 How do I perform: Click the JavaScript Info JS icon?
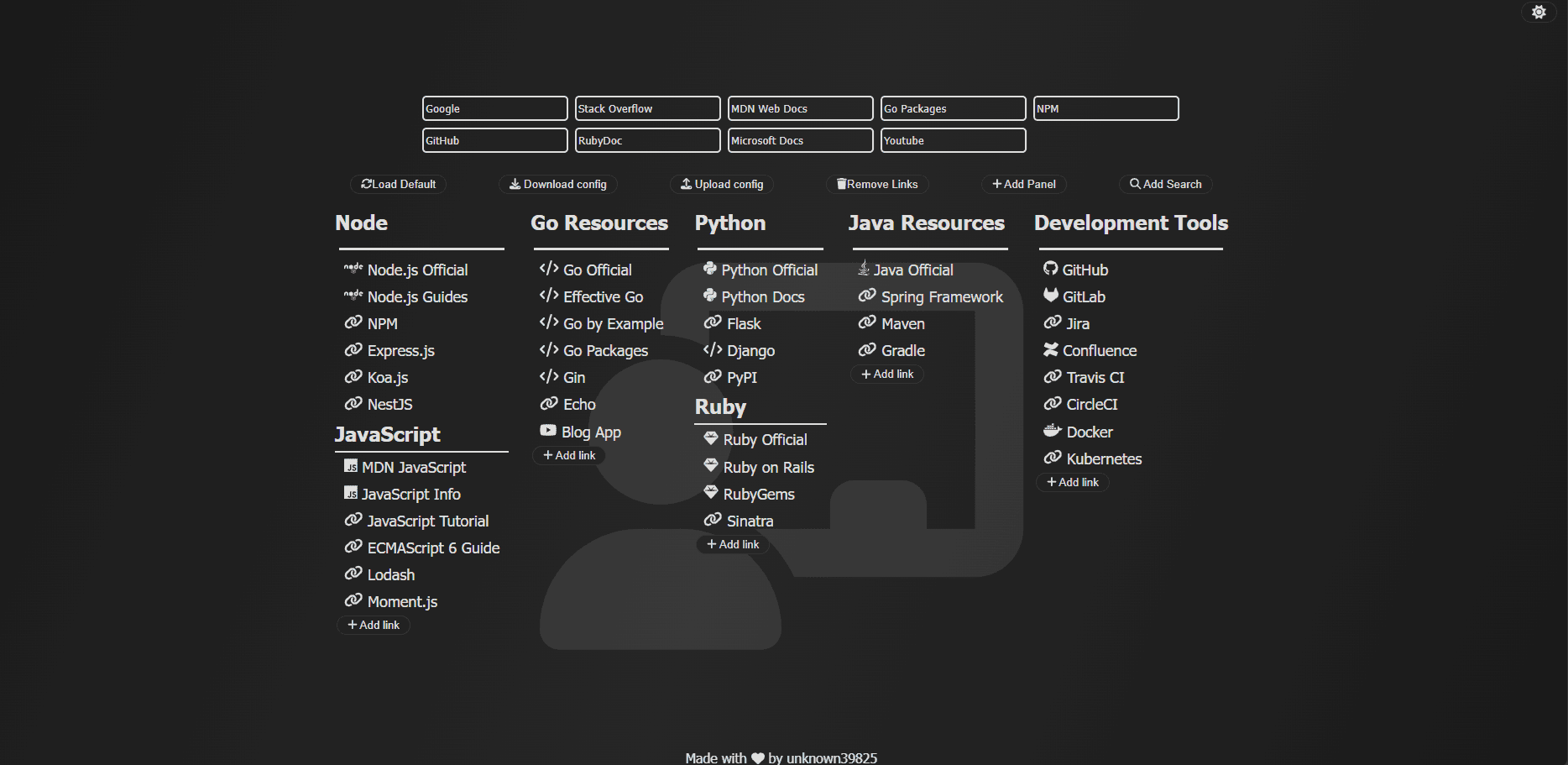351,493
